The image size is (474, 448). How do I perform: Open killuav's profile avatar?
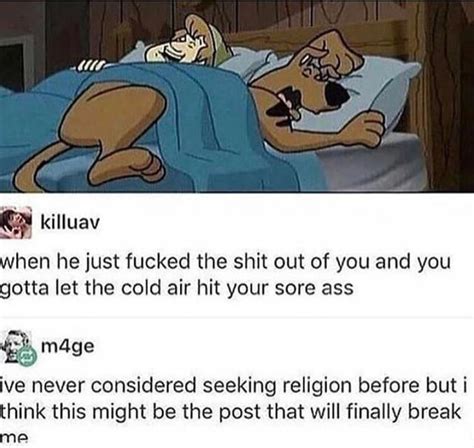(x=16, y=222)
